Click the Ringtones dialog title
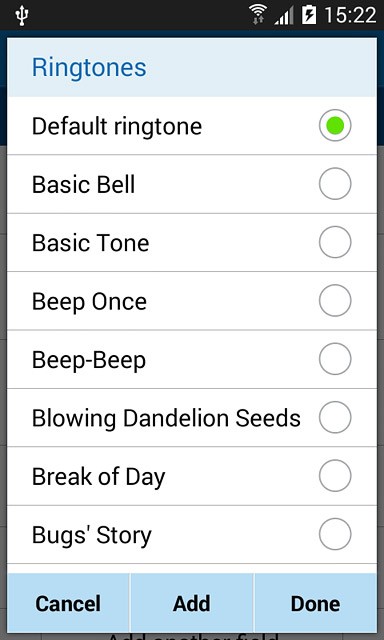384x640 pixels. [89, 68]
